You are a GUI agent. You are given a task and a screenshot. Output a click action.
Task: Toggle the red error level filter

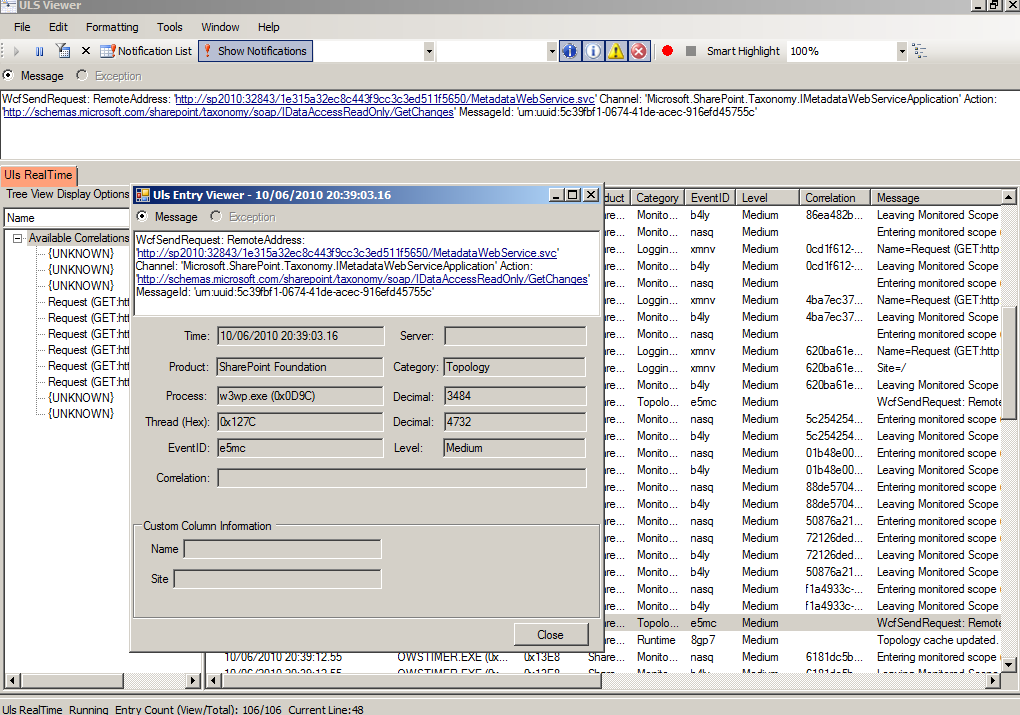click(x=639, y=51)
